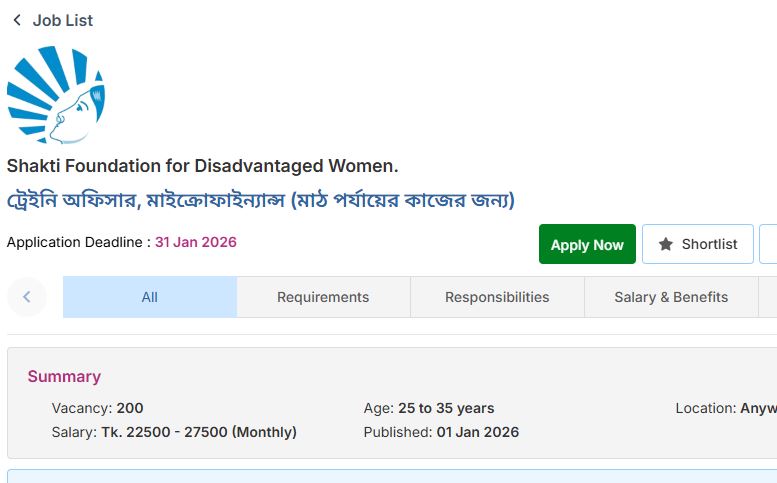777x483 pixels.
Task: Click the Published 01 Jan 2026 date
Action: click(441, 432)
